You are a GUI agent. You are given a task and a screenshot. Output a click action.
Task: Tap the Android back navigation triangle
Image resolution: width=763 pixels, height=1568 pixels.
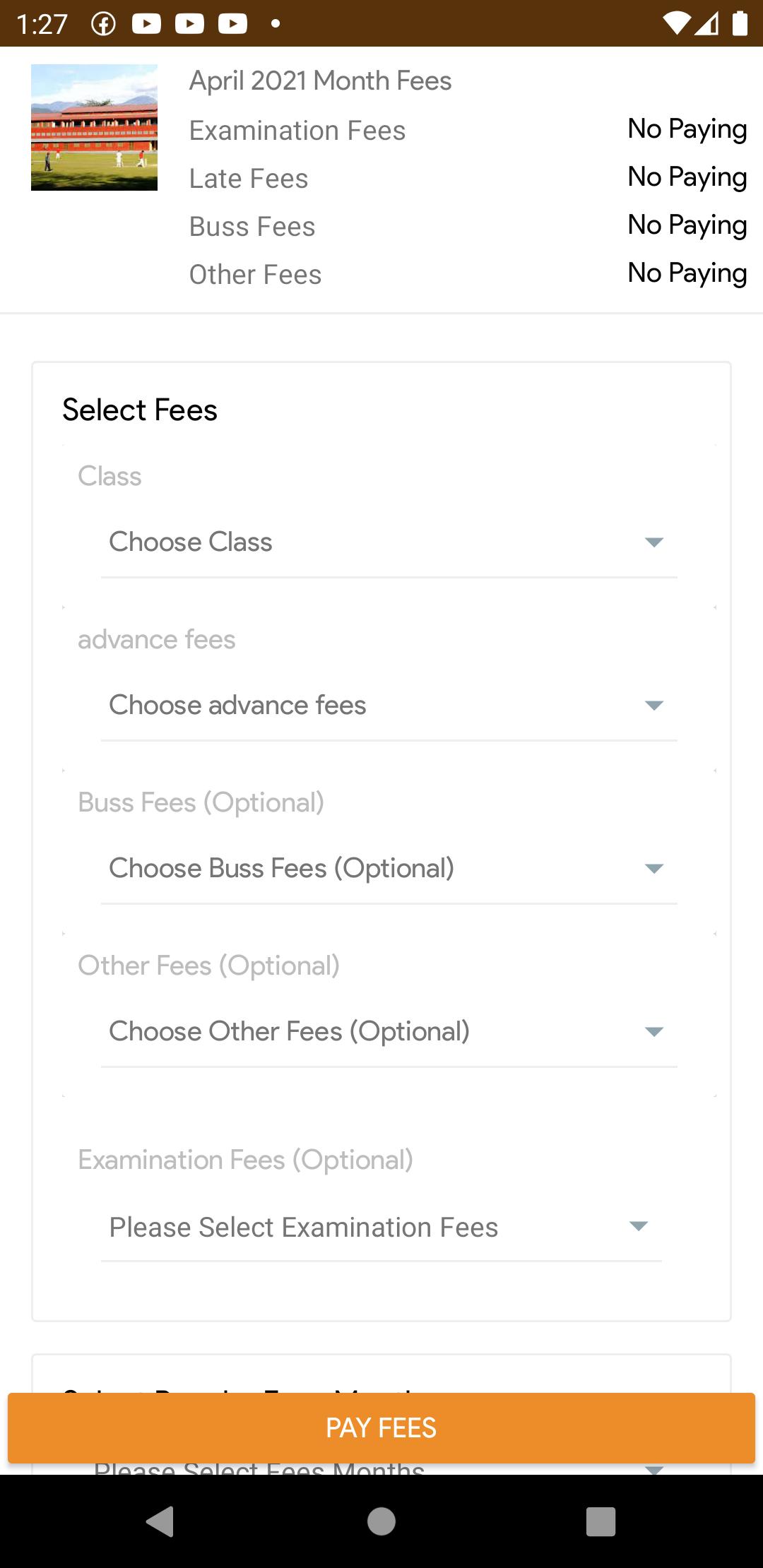coord(160,1521)
